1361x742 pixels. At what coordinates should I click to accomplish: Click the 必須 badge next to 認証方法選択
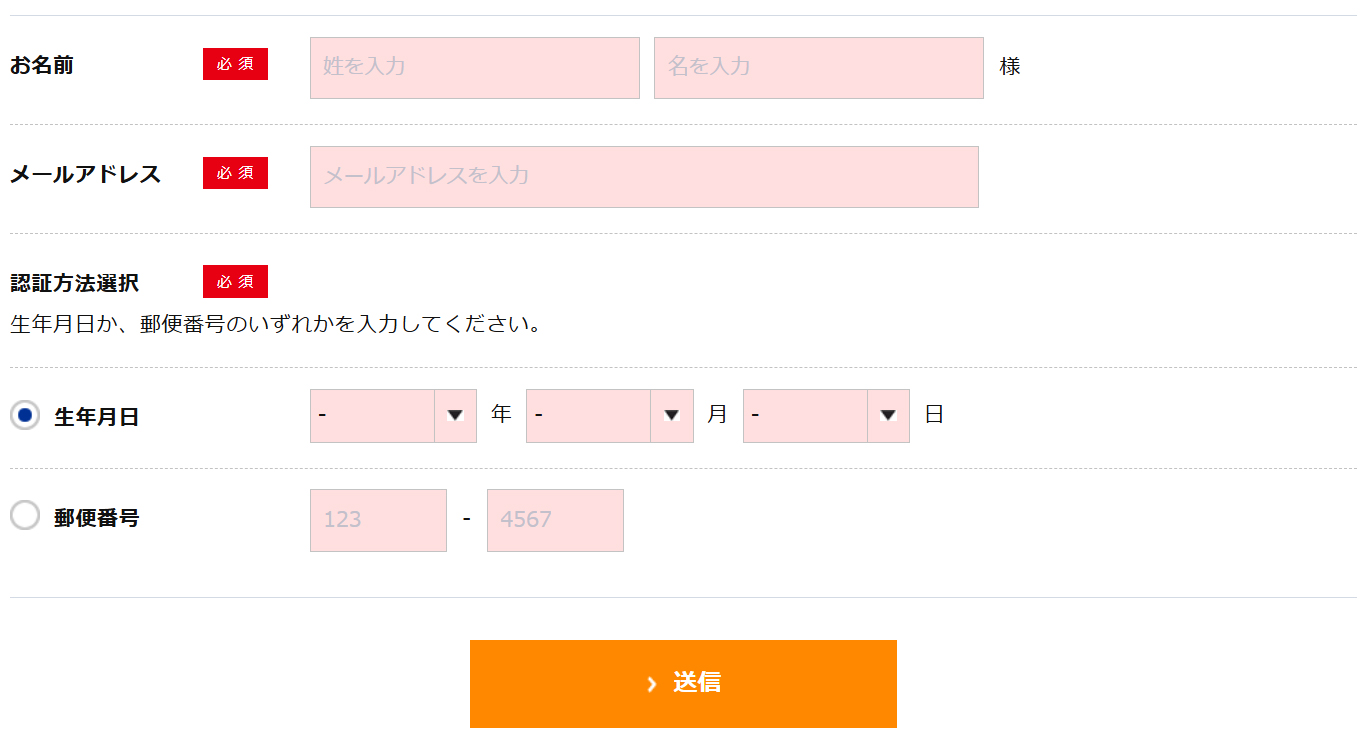tap(235, 281)
